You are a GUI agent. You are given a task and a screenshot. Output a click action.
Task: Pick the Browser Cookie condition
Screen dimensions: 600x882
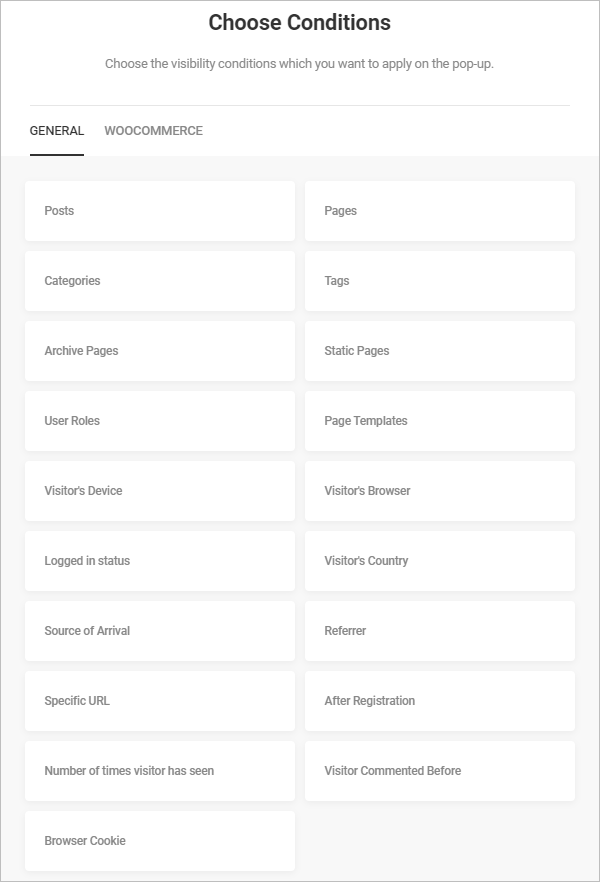(x=160, y=841)
